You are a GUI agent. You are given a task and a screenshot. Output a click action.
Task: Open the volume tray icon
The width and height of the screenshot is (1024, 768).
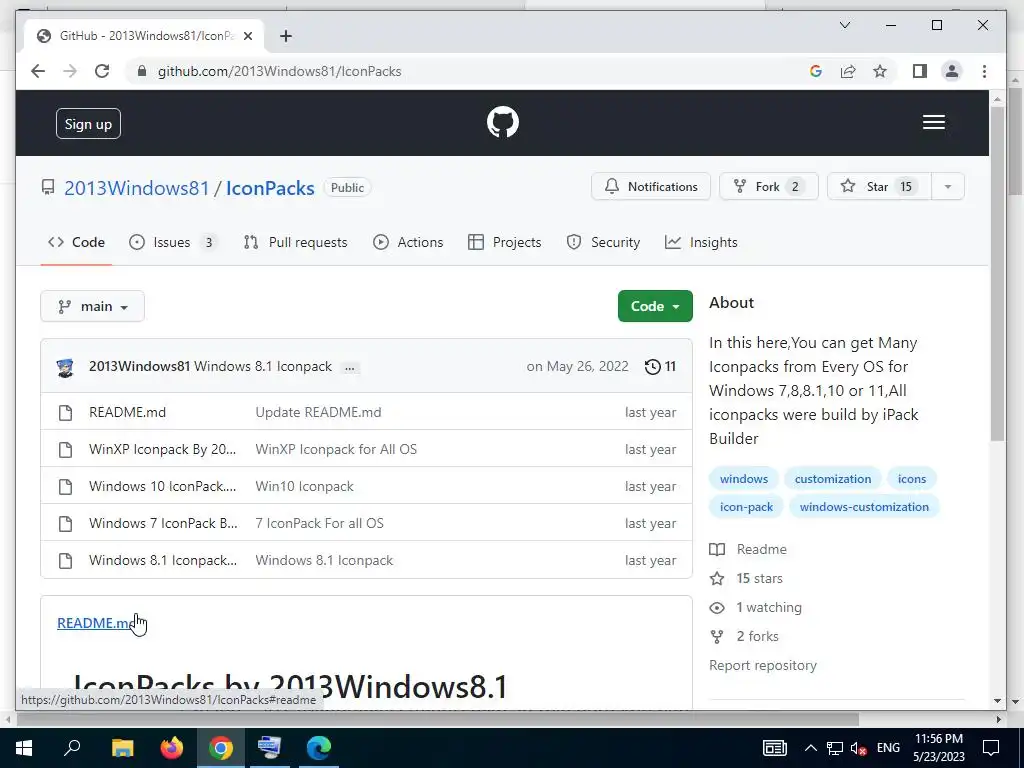(x=859, y=748)
